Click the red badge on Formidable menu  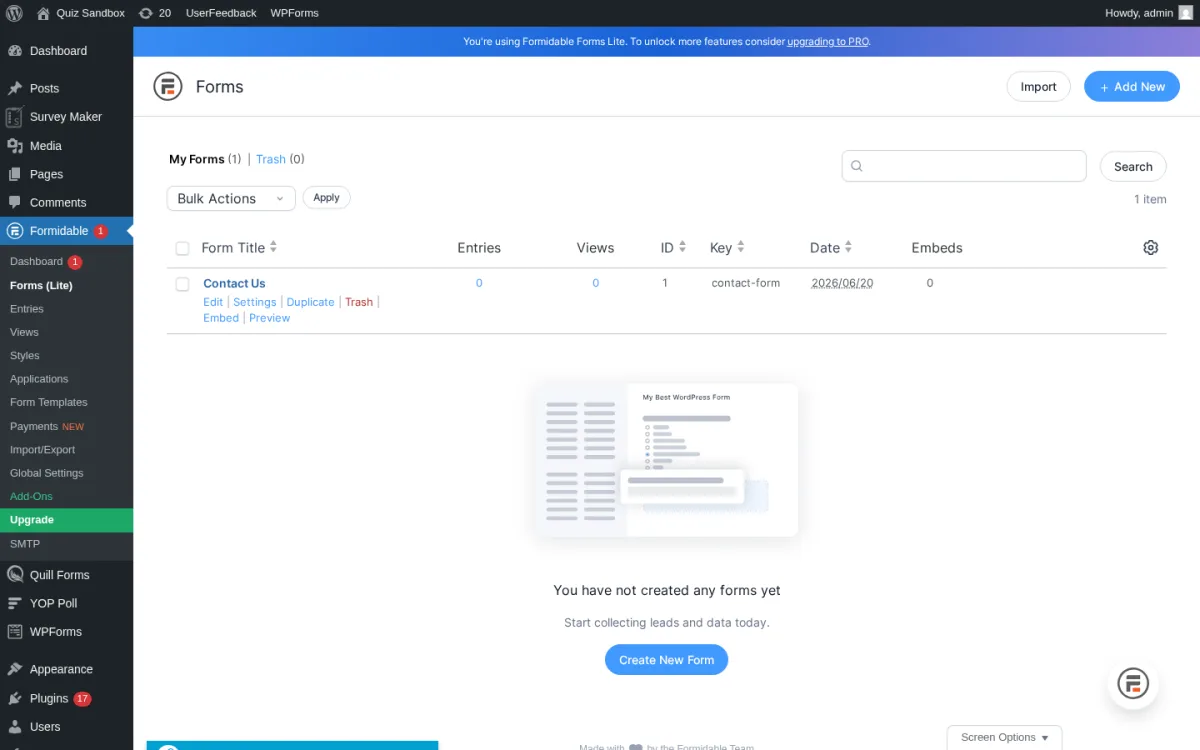pyautogui.click(x=101, y=231)
